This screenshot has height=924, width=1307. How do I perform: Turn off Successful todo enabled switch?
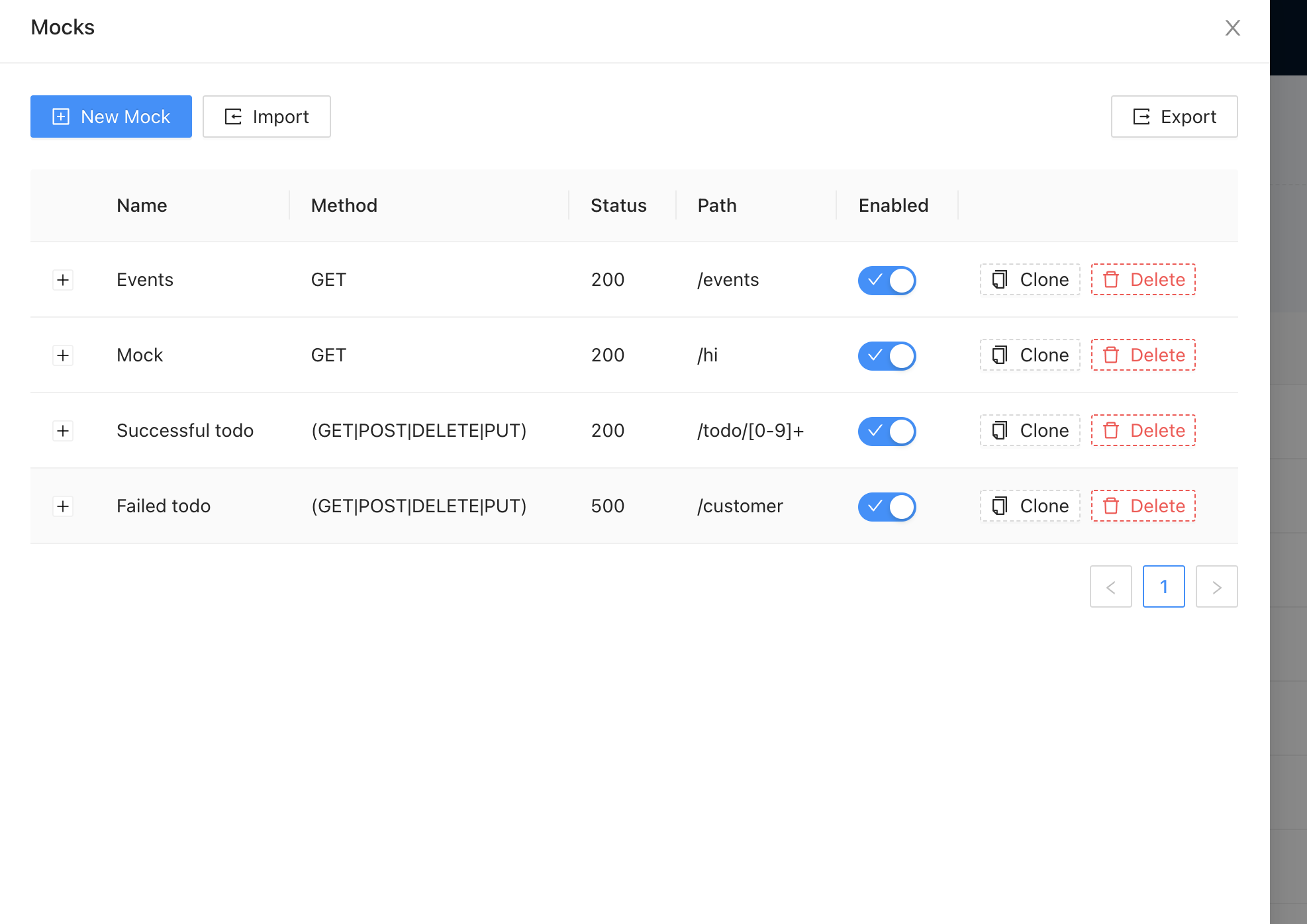[887, 431]
